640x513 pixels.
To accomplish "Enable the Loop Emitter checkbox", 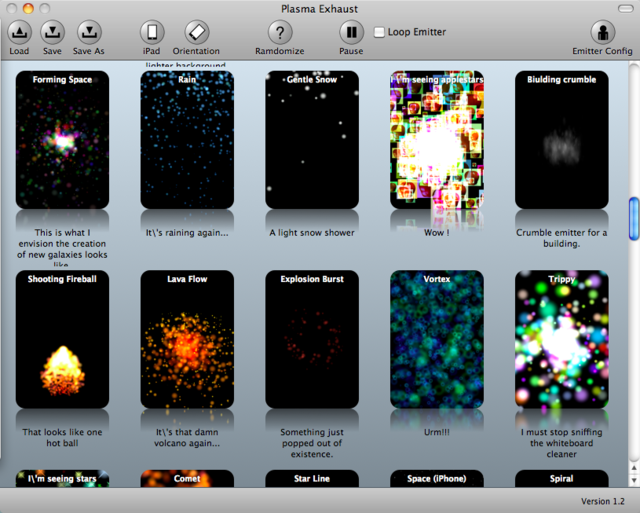I will (379, 32).
